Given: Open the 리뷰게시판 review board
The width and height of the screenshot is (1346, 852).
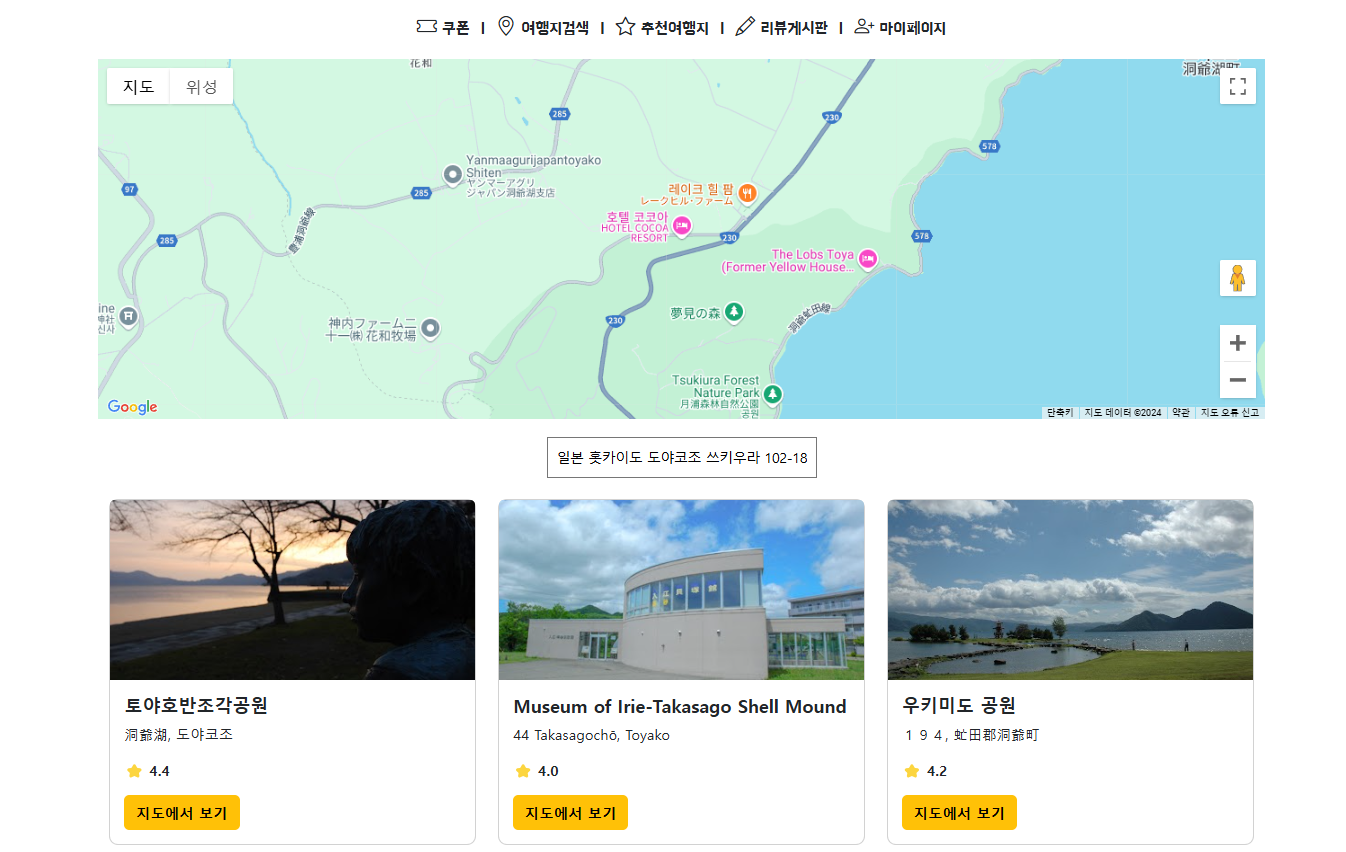Looking at the screenshot, I should pyautogui.click(x=781, y=28).
